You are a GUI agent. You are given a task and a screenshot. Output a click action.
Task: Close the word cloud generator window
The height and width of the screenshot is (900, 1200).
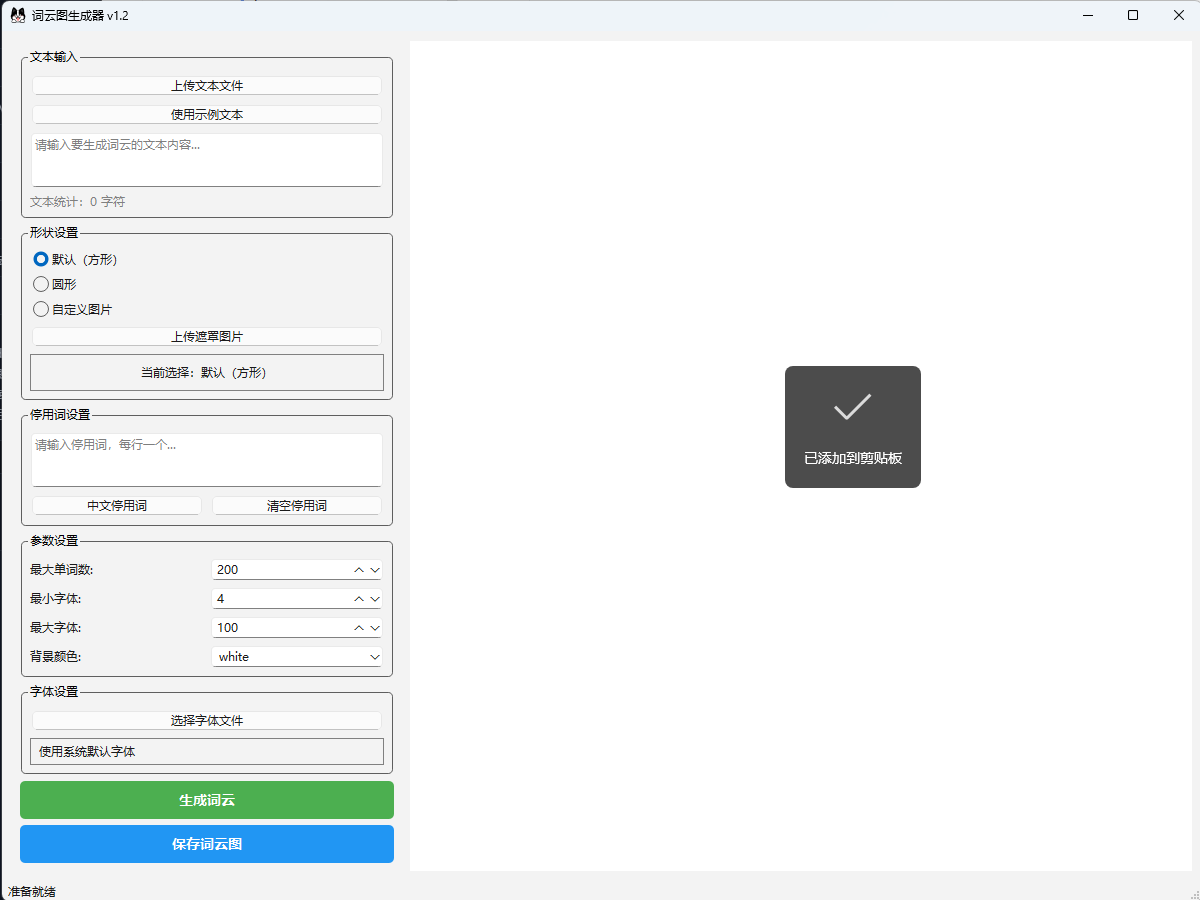click(x=1178, y=15)
